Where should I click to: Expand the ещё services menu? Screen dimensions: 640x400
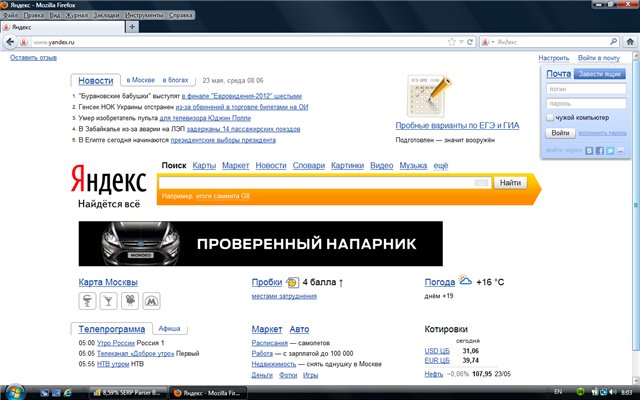coord(440,165)
